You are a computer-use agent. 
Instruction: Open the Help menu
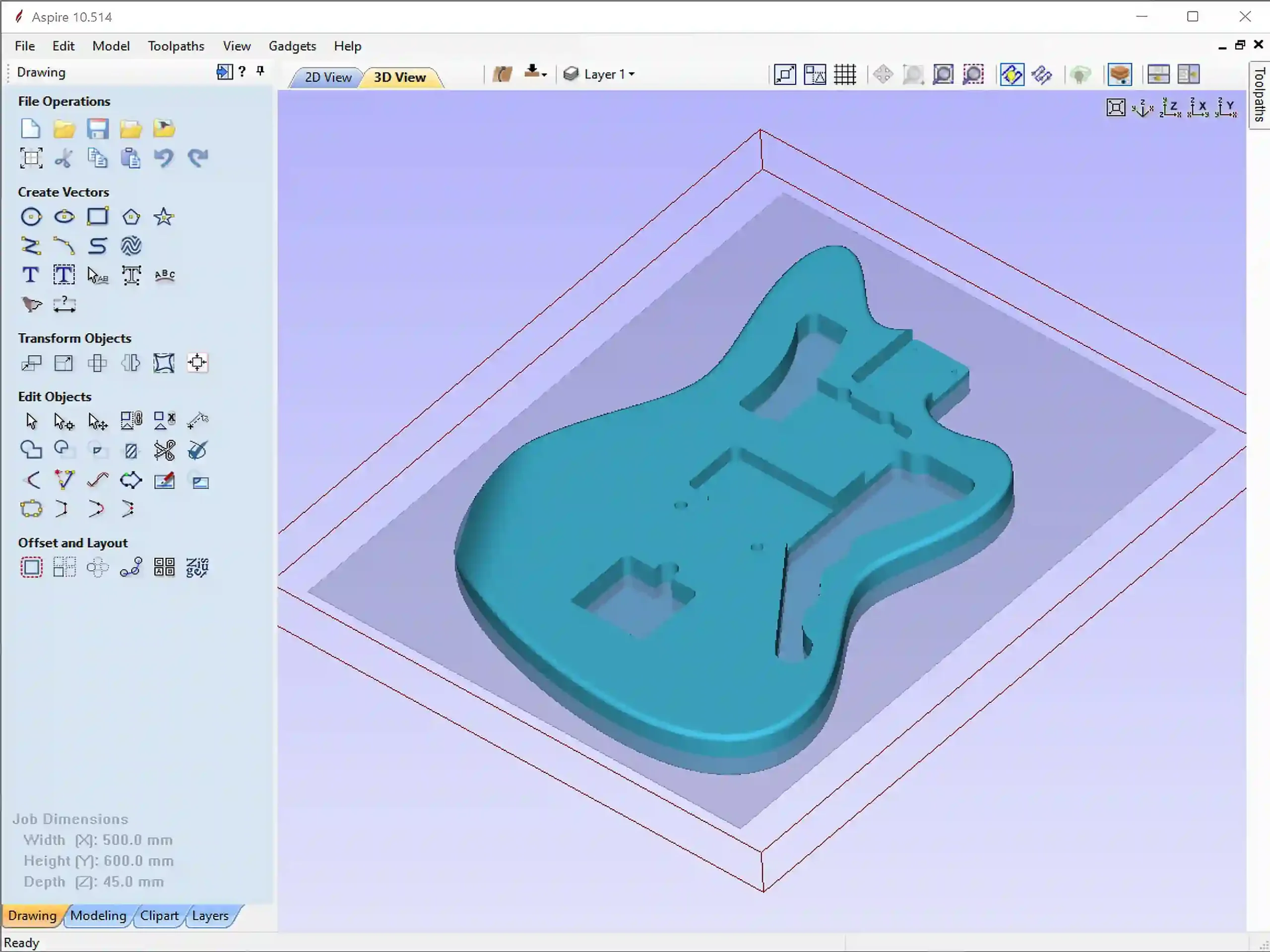347,46
